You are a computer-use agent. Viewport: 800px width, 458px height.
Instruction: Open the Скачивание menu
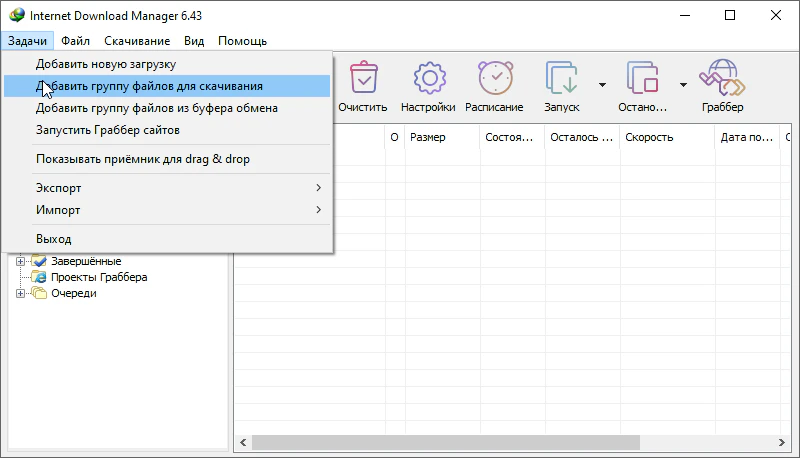(137, 41)
